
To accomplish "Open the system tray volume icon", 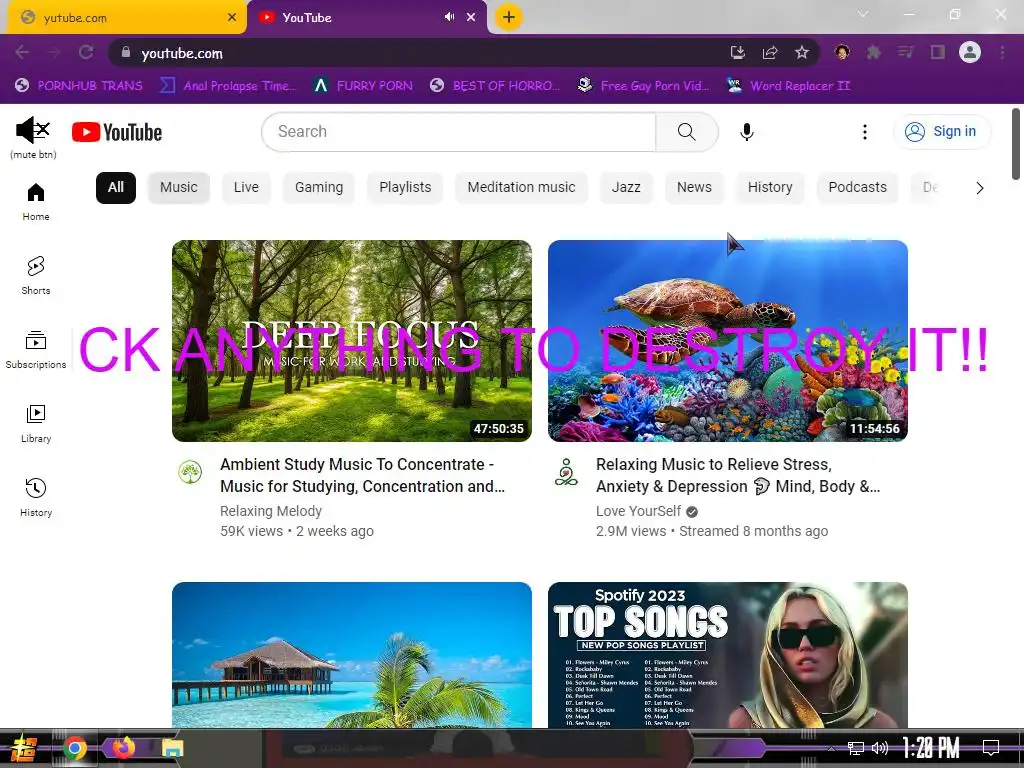I will click(x=880, y=748).
